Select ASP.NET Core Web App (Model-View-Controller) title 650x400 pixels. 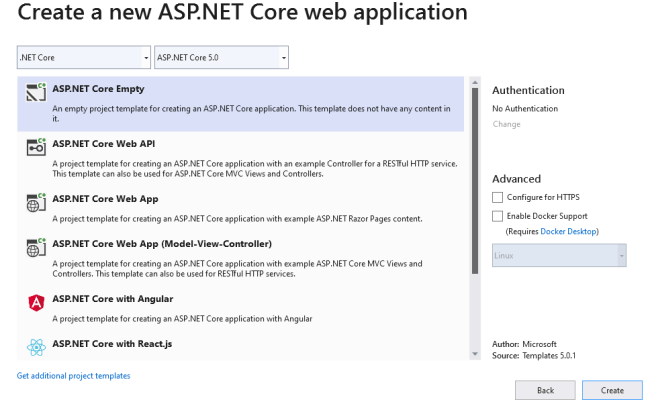point(162,244)
